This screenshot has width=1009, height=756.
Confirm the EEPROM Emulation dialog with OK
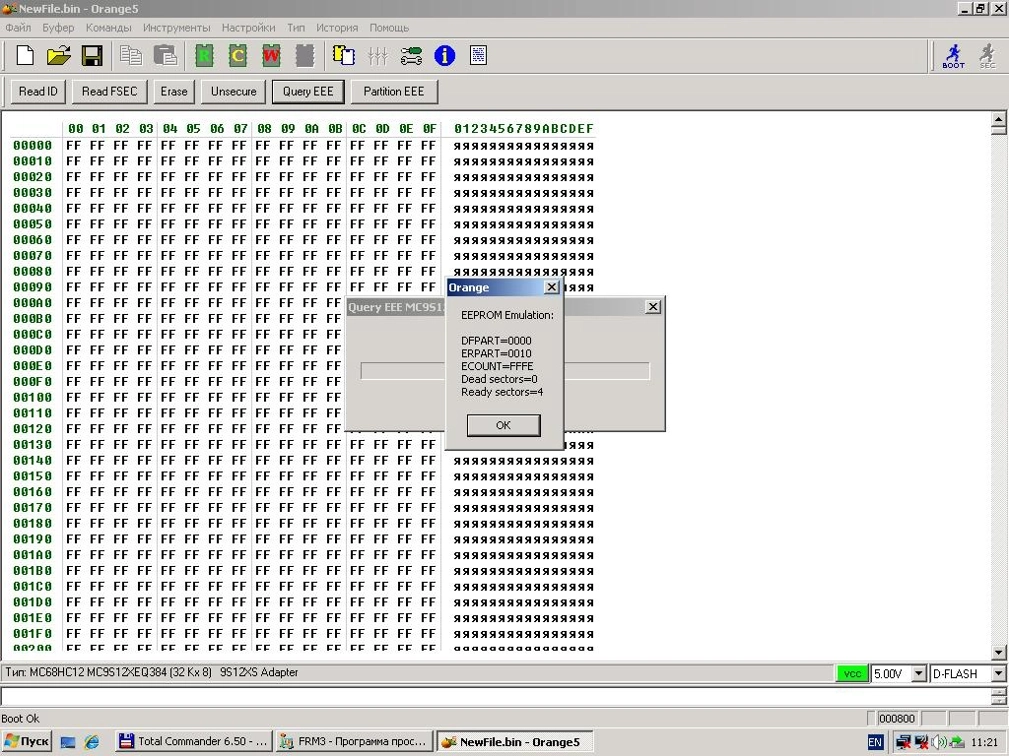click(503, 425)
